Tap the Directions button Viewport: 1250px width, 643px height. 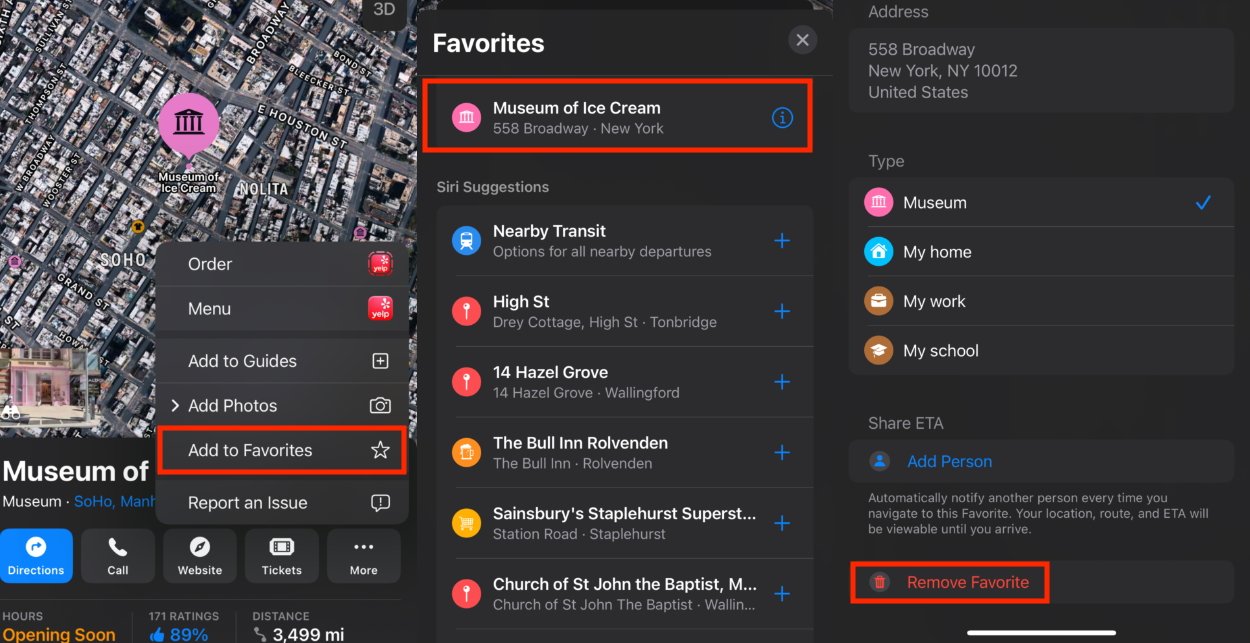(36, 555)
